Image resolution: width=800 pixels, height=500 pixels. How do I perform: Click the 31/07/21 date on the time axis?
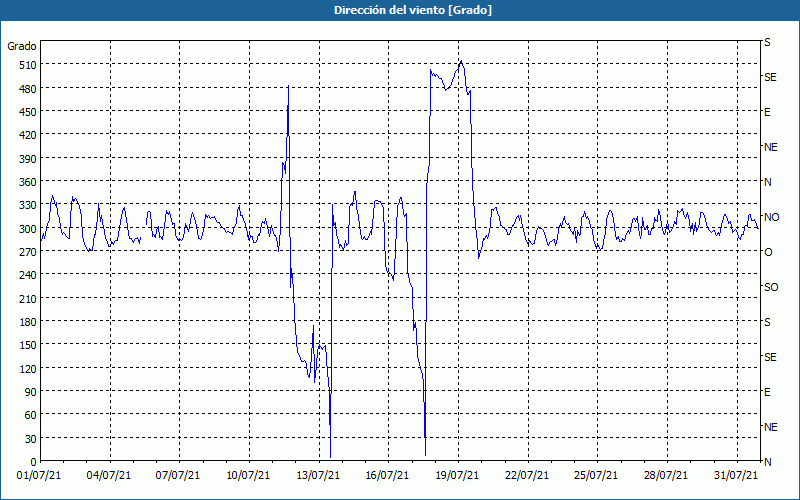point(736,476)
